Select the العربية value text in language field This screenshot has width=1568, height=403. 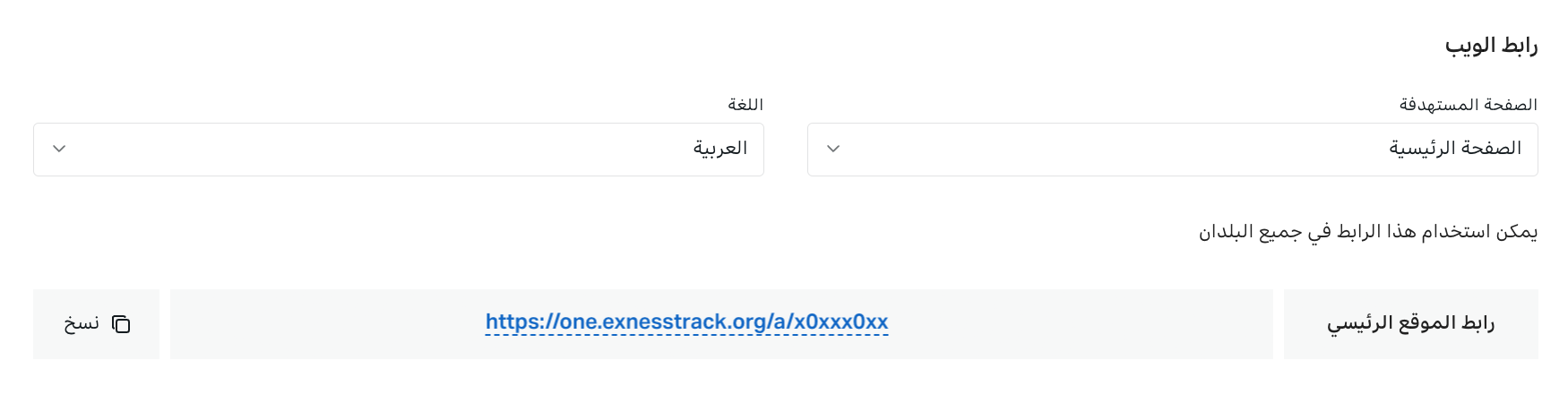tap(719, 149)
